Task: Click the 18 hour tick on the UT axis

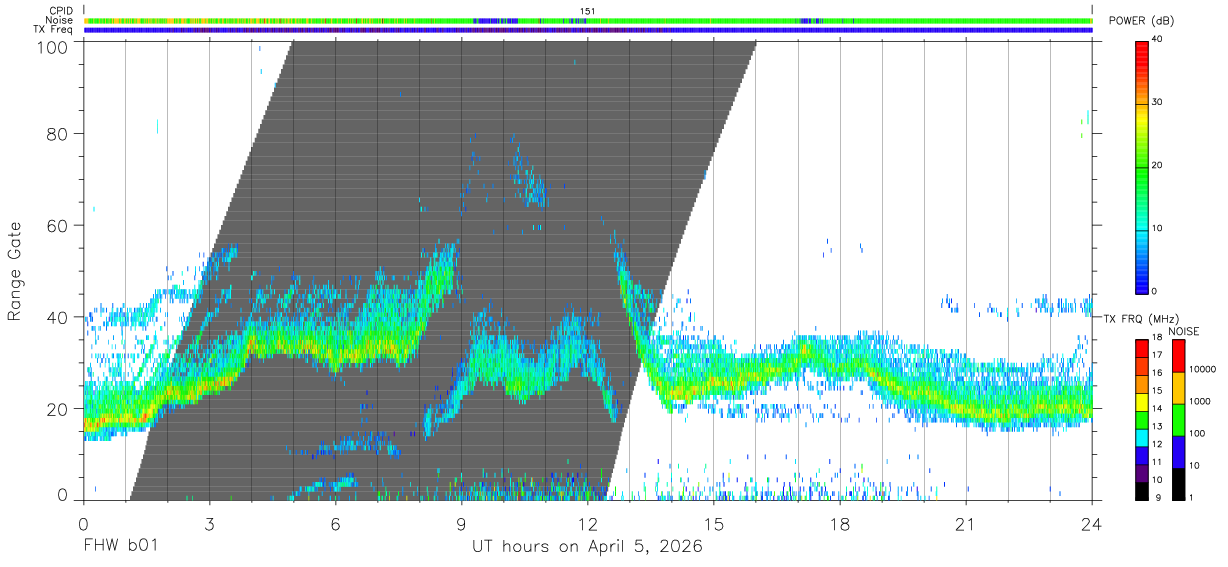Action: [840, 523]
